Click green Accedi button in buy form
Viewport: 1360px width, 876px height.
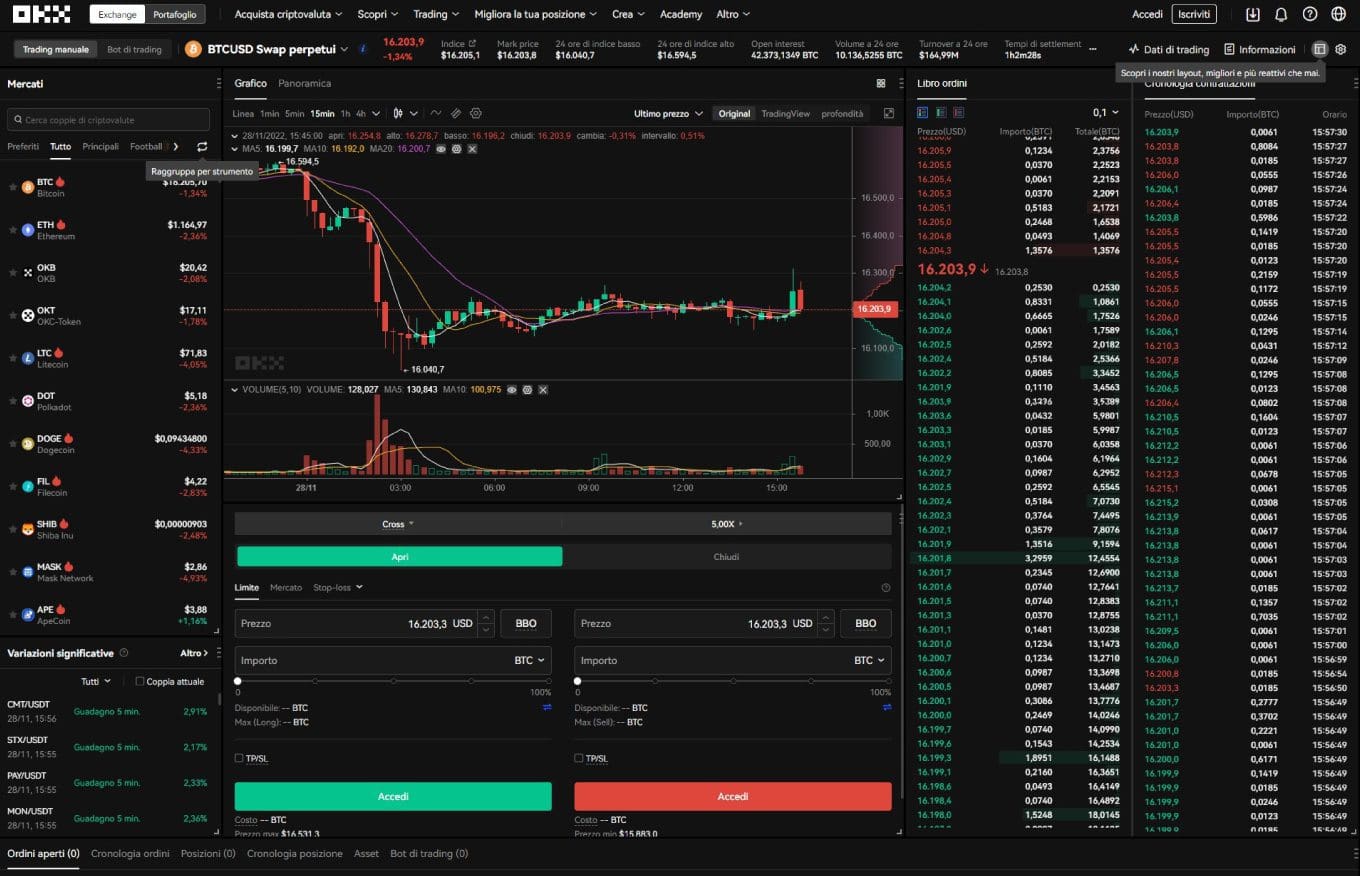click(x=393, y=796)
